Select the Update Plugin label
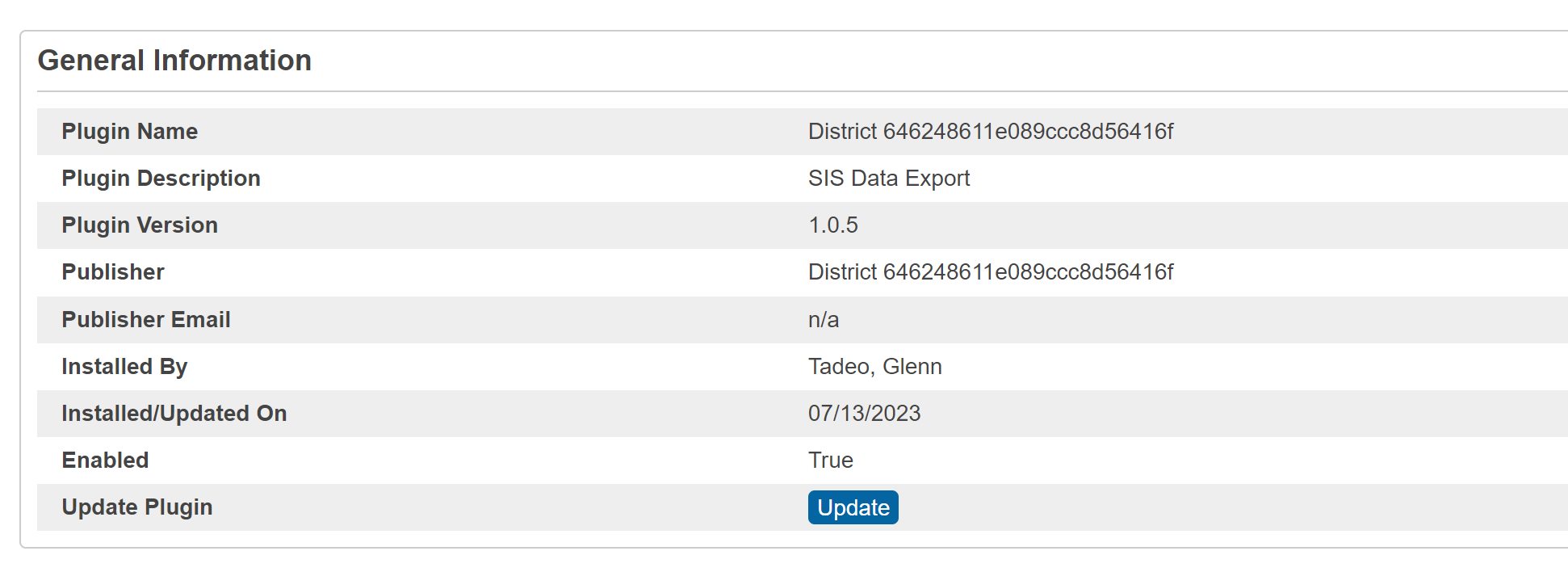This screenshot has width=1568, height=572. (137, 507)
